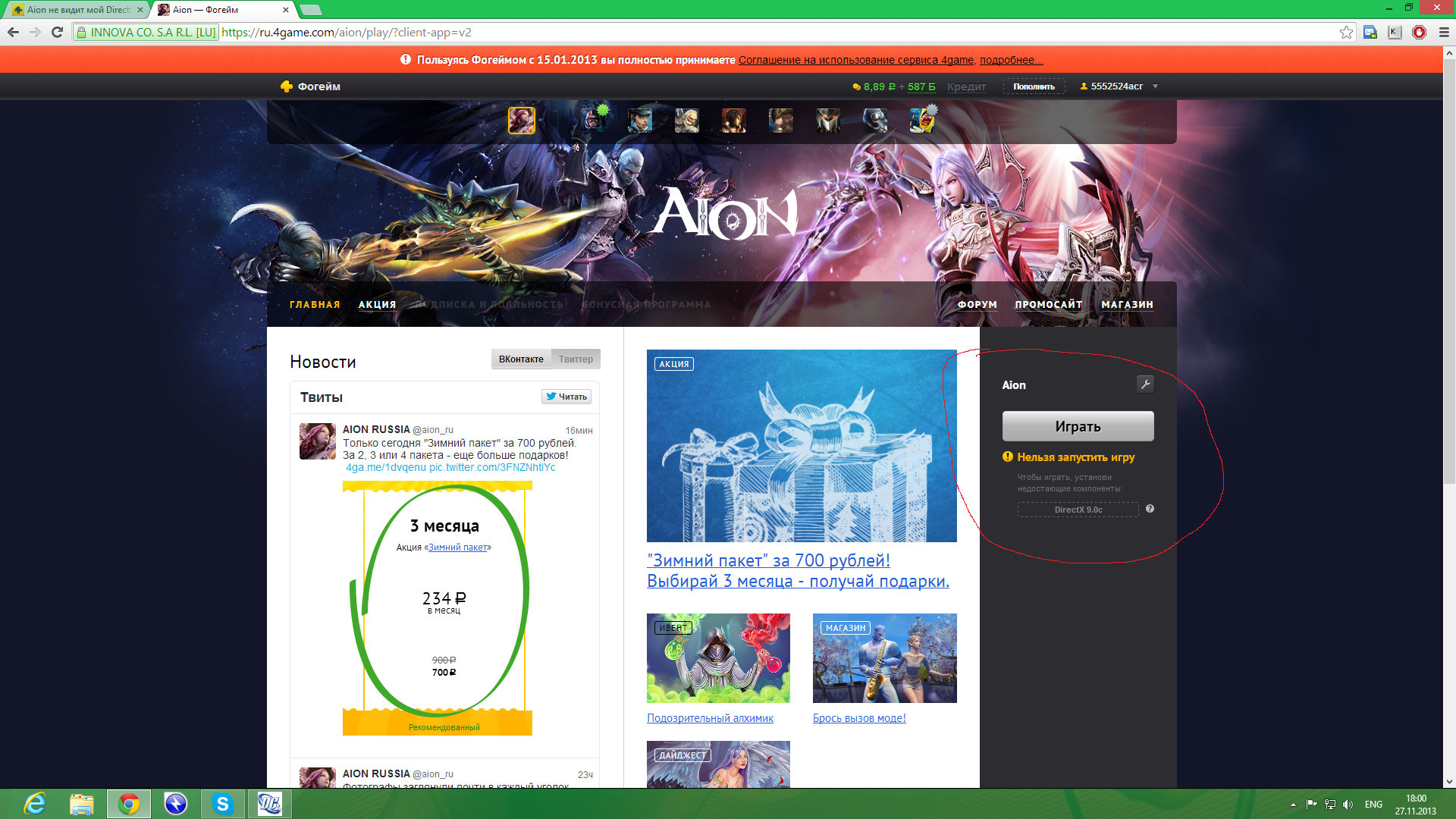
Task: Open the ФОРУМ menu item
Action: pos(977,305)
